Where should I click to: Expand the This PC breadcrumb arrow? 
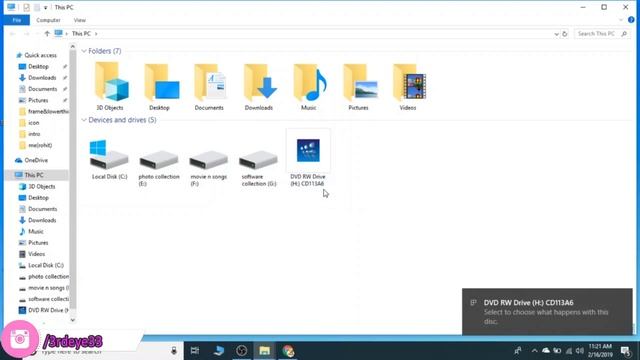tap(96, 34)
